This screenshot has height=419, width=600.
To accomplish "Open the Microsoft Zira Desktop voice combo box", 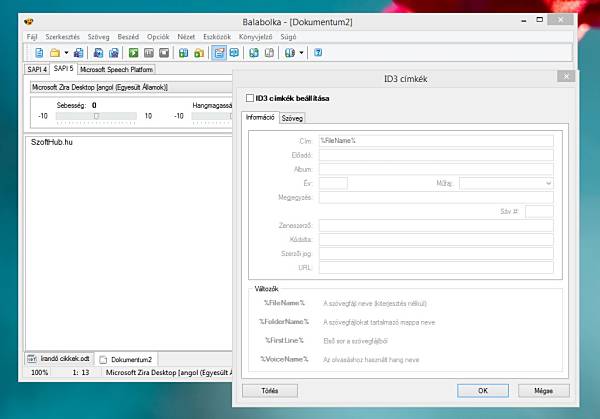I will coord(131,87).
